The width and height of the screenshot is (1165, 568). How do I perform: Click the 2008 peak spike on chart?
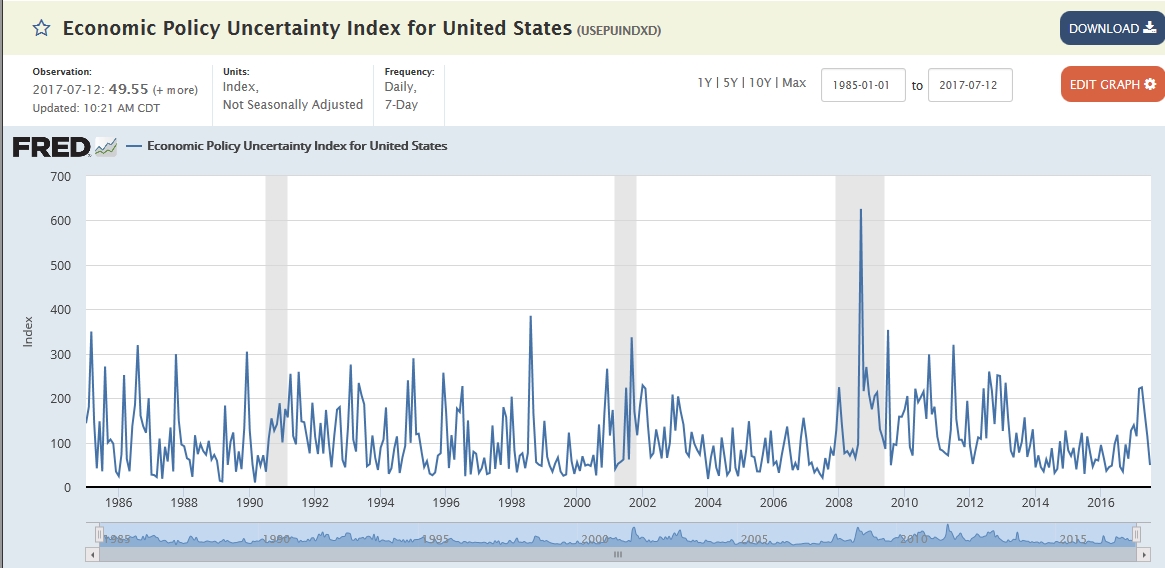860,211
